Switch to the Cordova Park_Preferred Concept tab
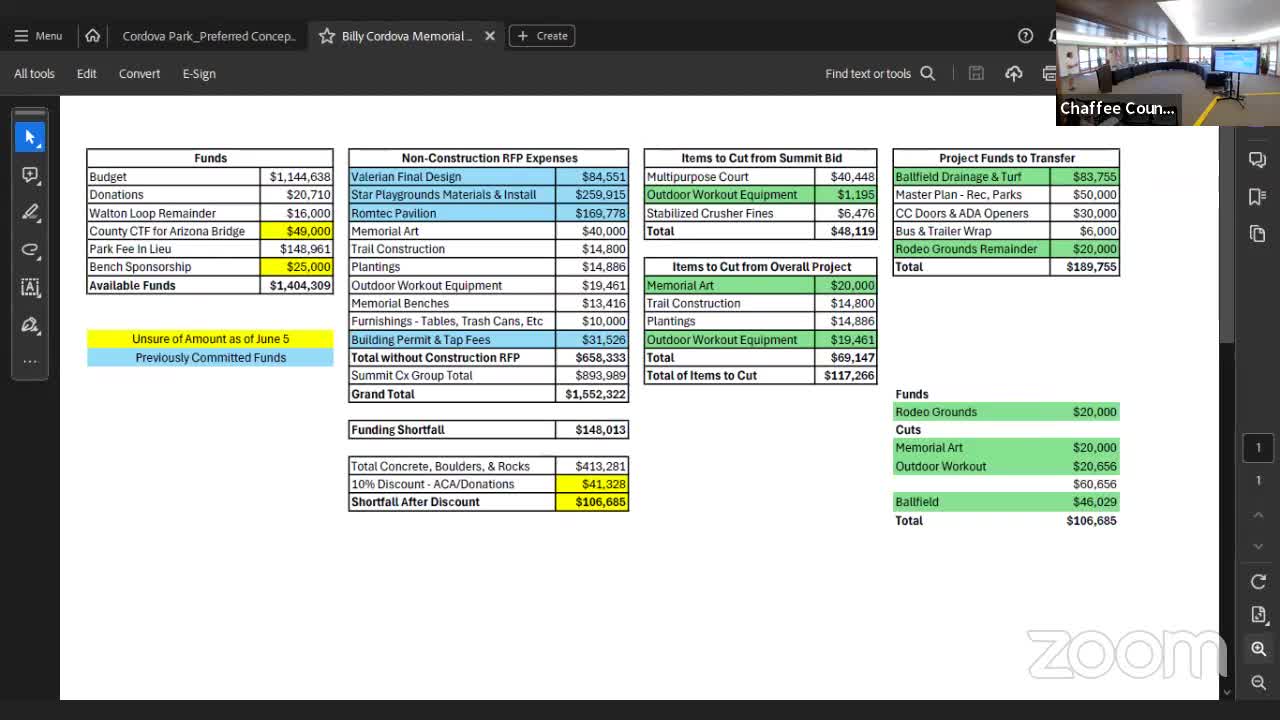The height and width of the screenshot is (720, 1280). tap(208, 36)
